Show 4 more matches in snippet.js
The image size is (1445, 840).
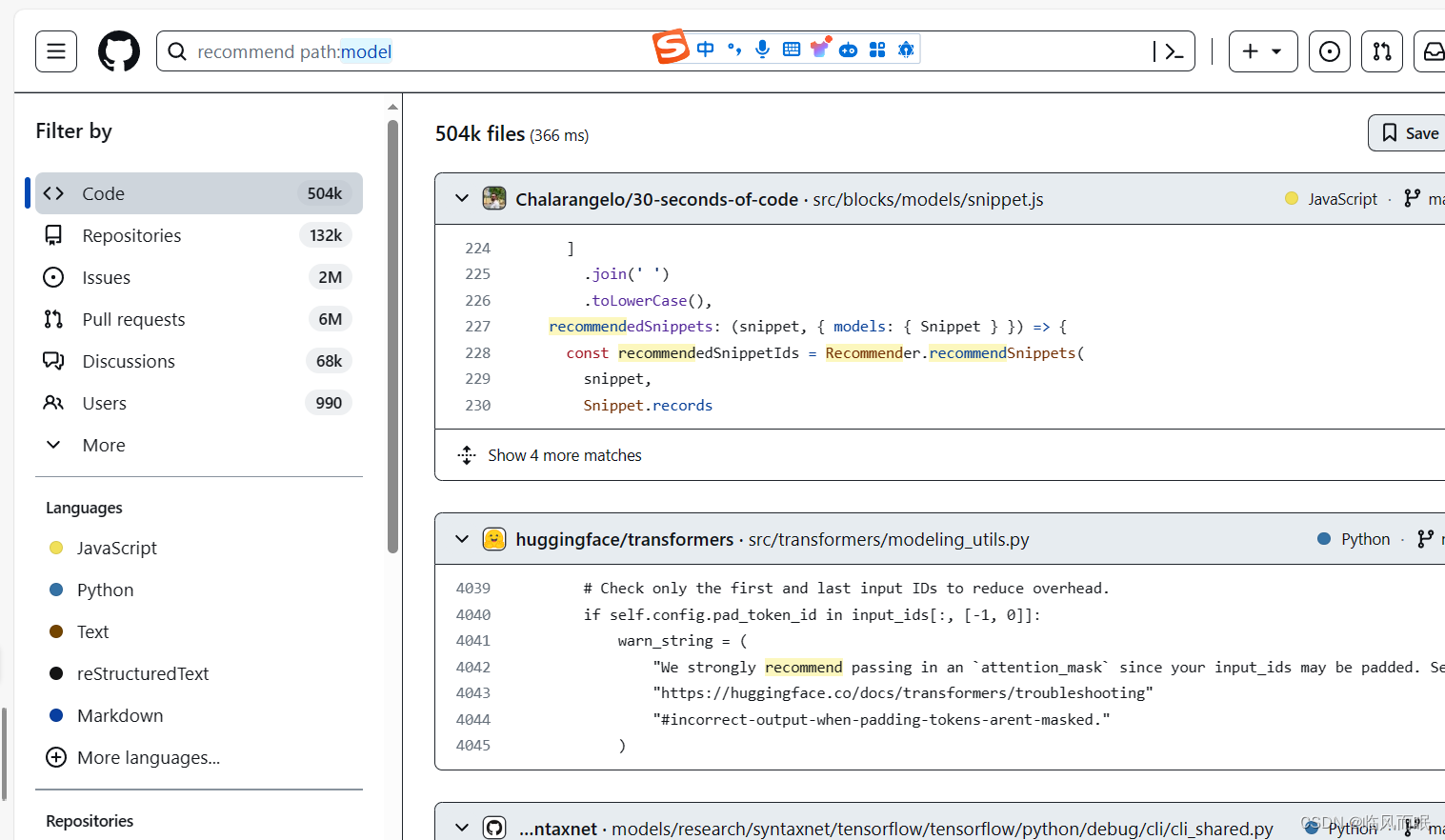(x=564, y=455)
